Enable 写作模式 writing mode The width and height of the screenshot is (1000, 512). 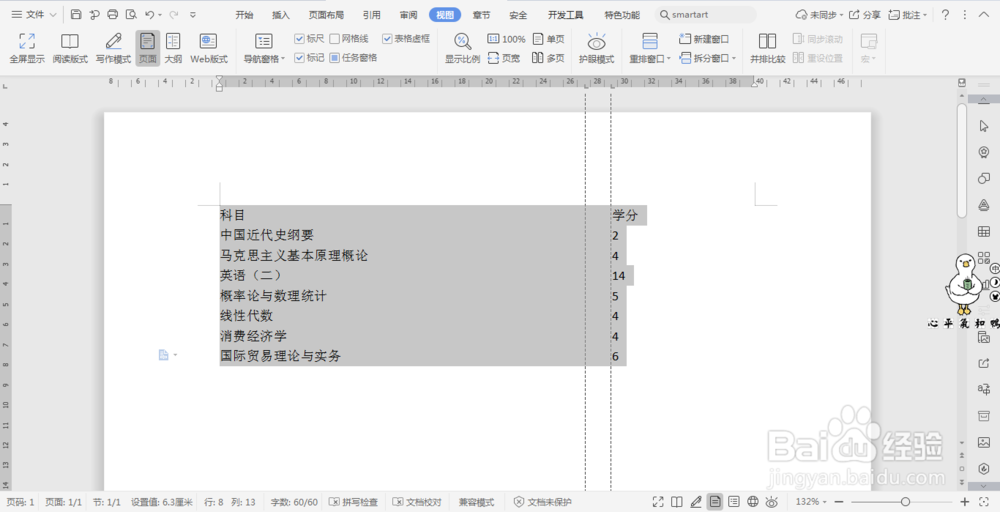pos(114,48)
